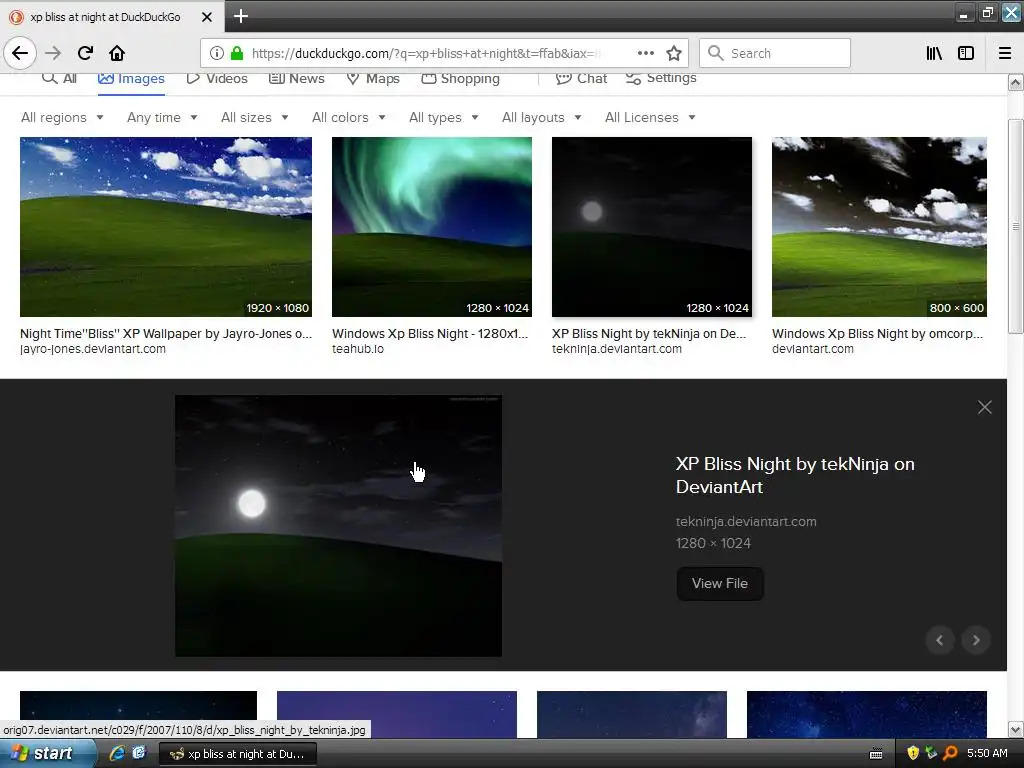Expand the All colors filter

coord(349,118)
